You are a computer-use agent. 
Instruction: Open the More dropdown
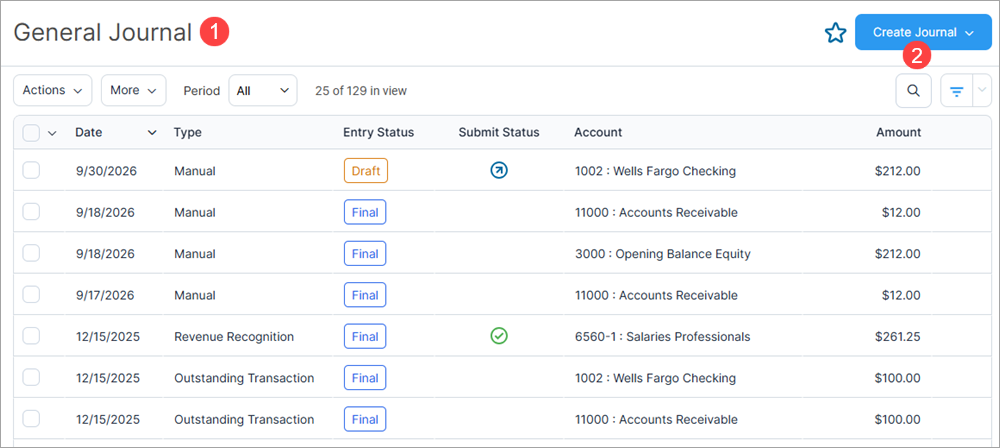pos(133,91)
